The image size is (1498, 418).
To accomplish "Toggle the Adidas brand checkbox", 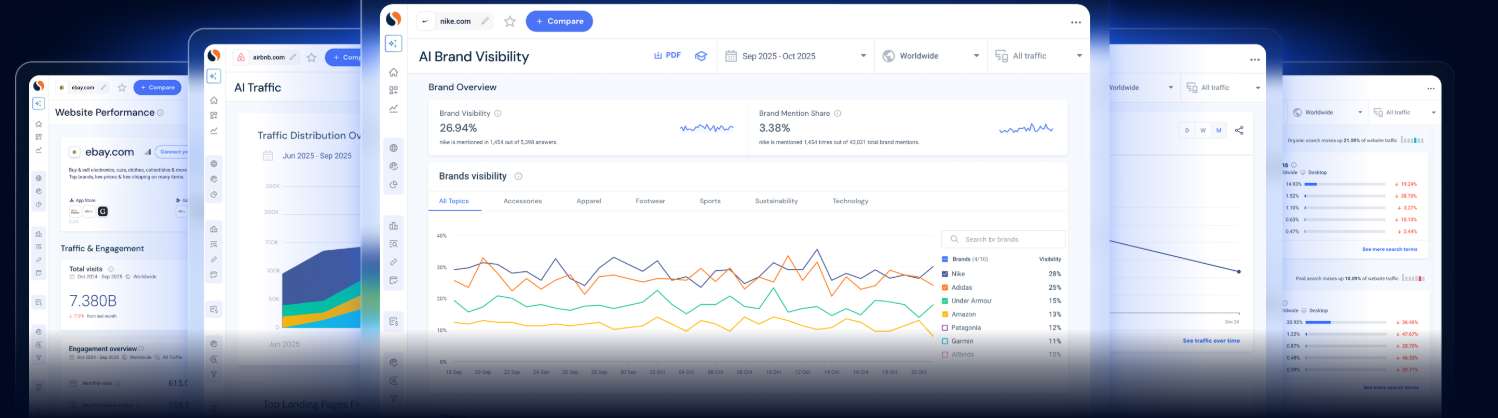I will click(945, 287).
